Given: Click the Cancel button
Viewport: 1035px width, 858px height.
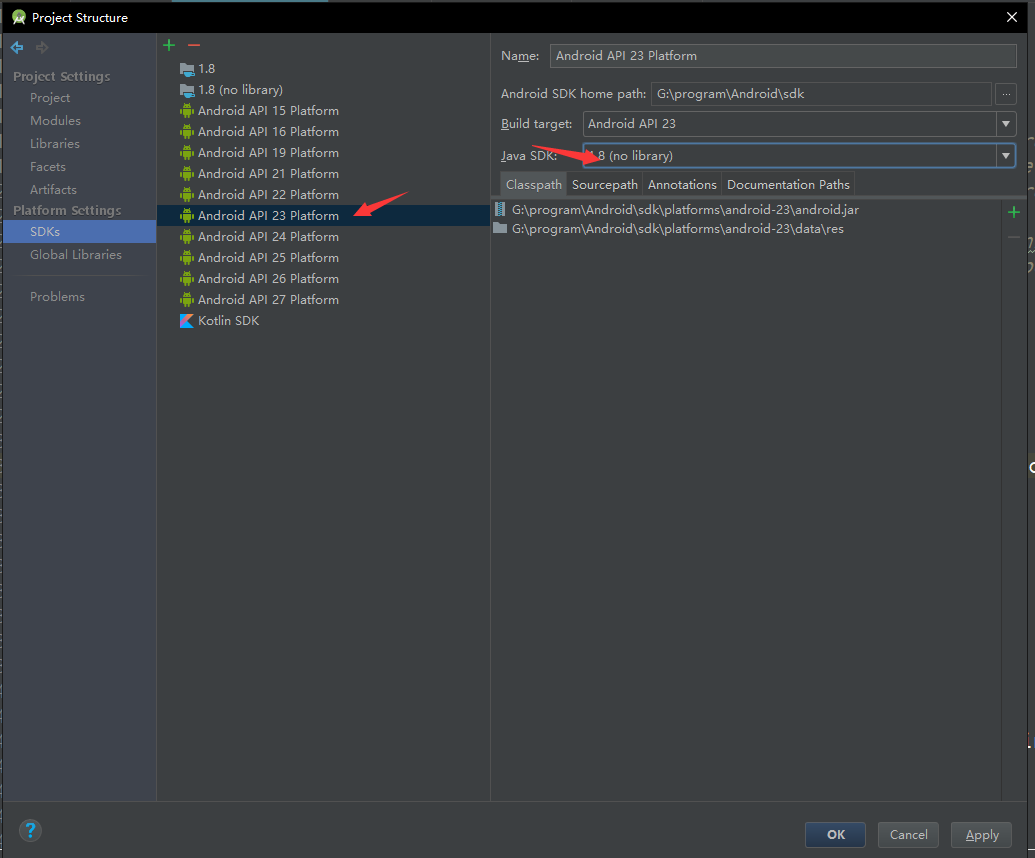Looking at the screenshot, I should click(x=908, y=835).
